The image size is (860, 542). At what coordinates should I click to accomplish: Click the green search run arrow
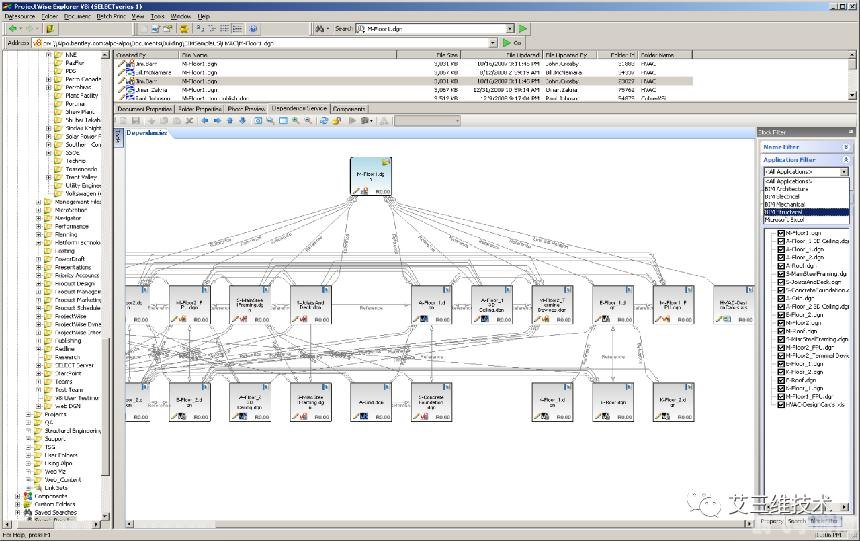coord(523,29)
